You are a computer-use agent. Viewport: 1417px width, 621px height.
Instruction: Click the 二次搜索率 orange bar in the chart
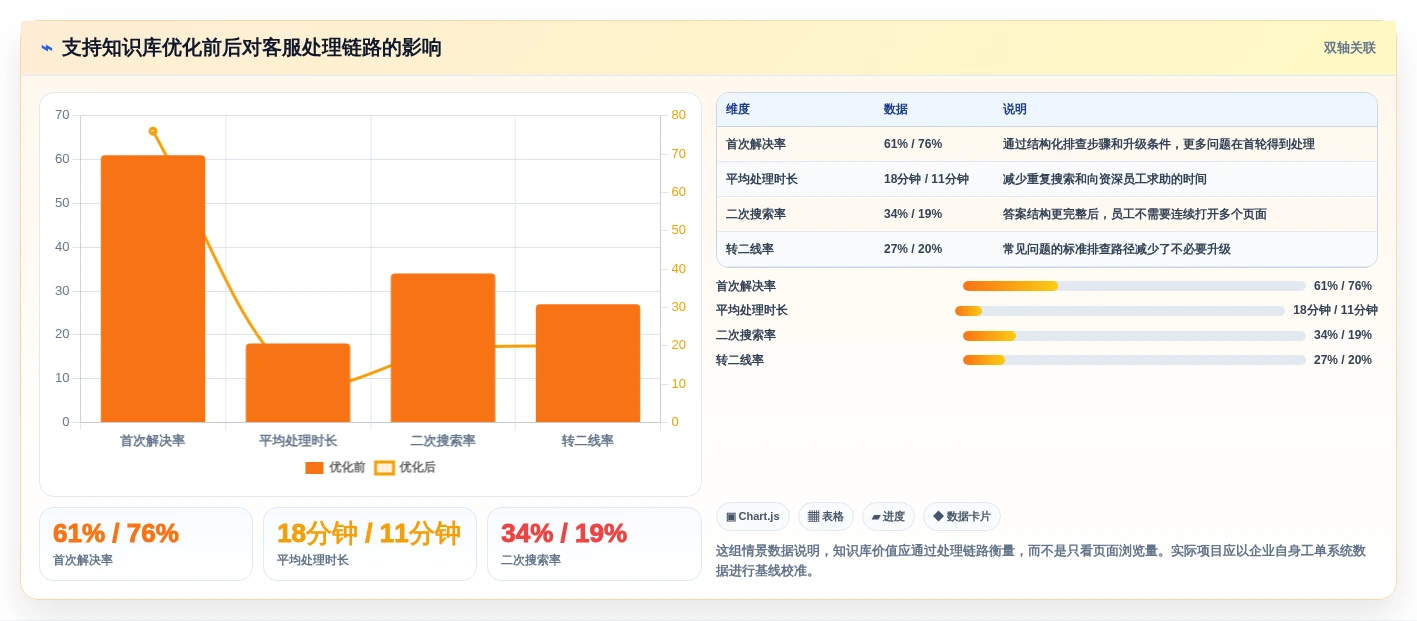443,348
